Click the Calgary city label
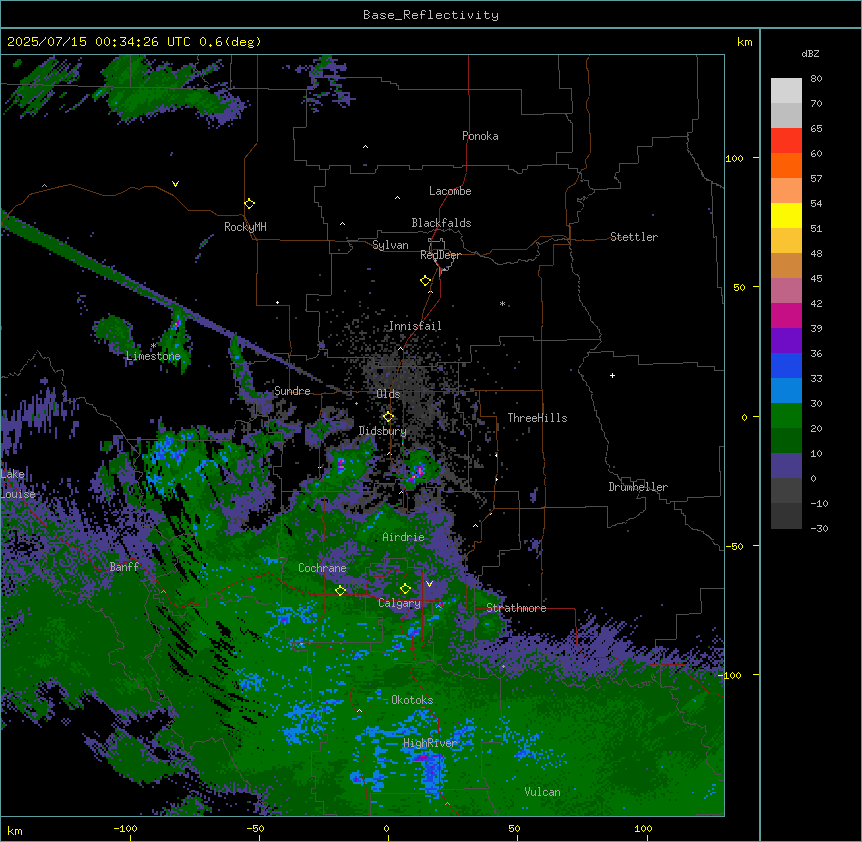 coord(399,603)
